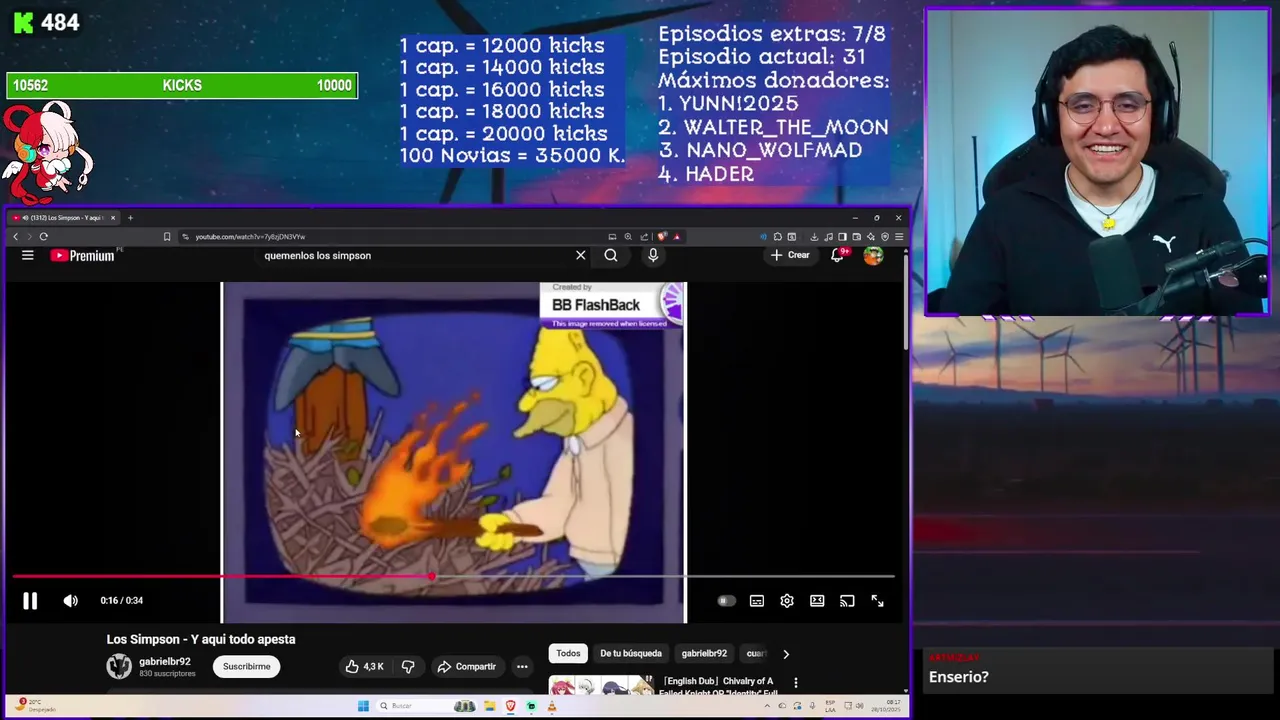The image size is (1280, 720).
Task: Open Brave browser from the taskbar
Action: click(x=511, y=706)
